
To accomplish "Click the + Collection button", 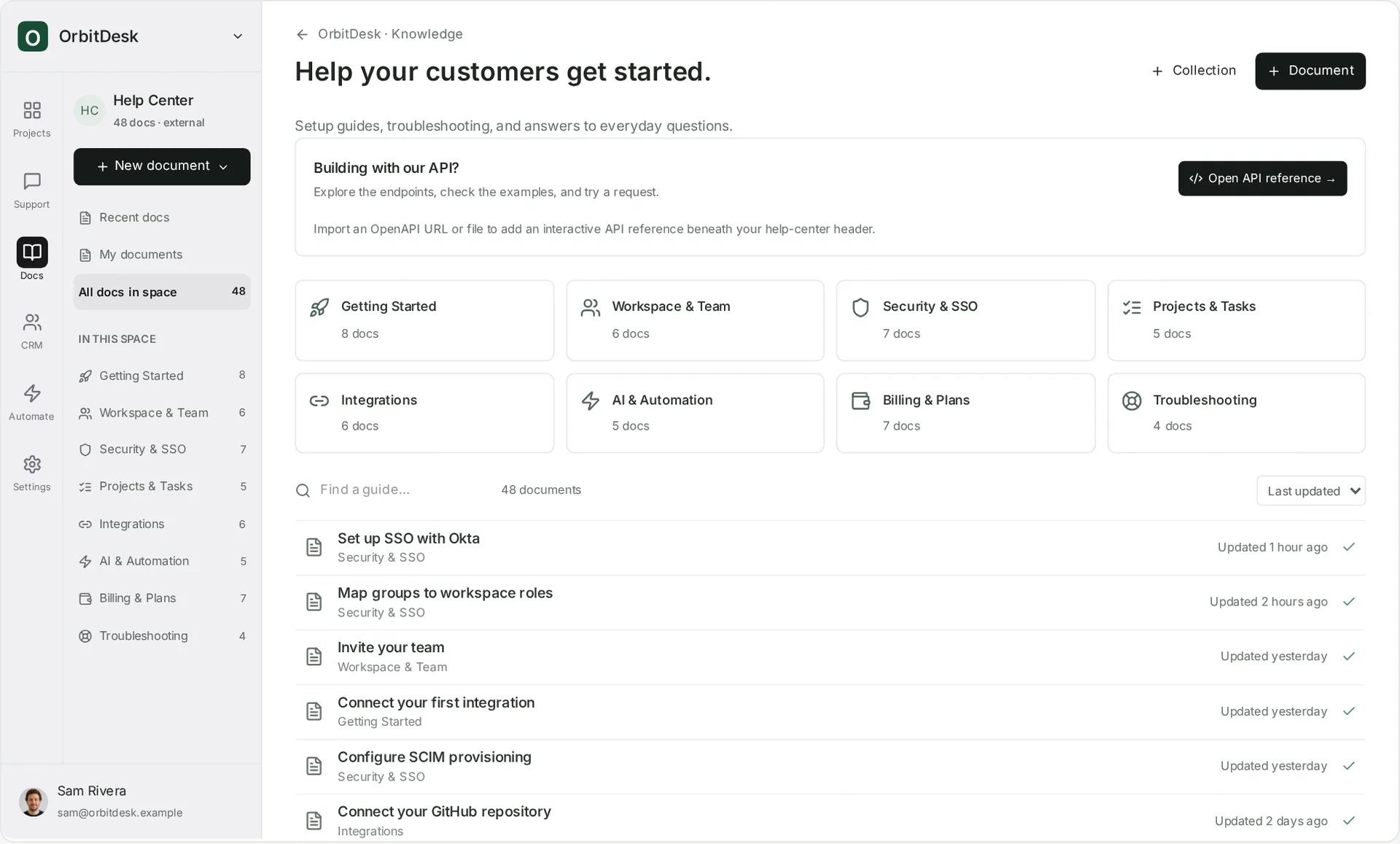I will (x=1194, y=71).
